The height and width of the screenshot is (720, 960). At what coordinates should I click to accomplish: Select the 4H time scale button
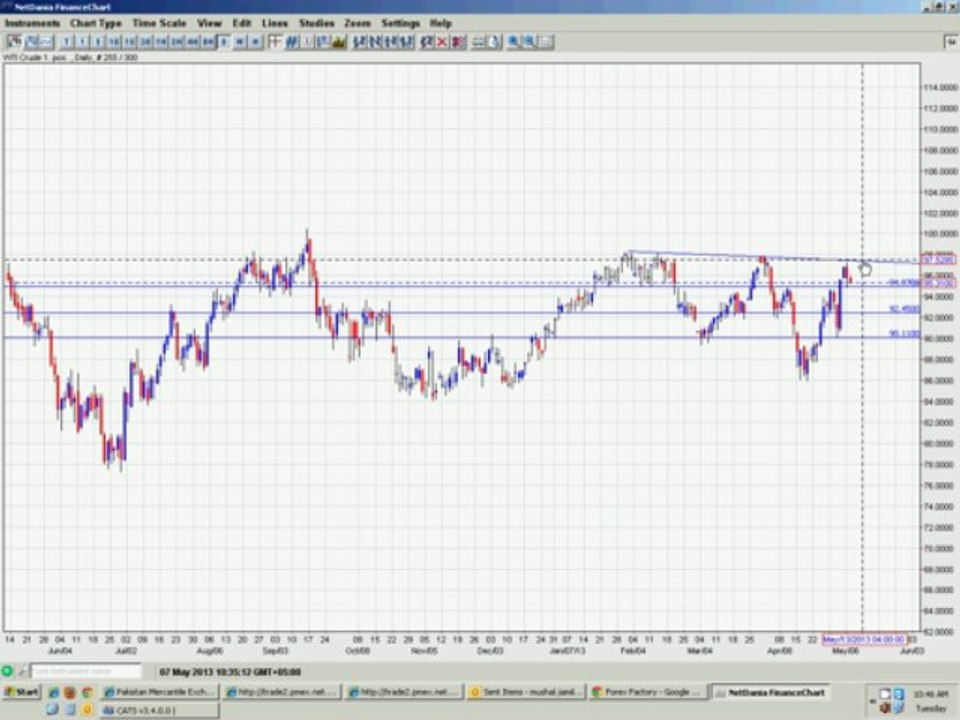(x=192, y=42)
